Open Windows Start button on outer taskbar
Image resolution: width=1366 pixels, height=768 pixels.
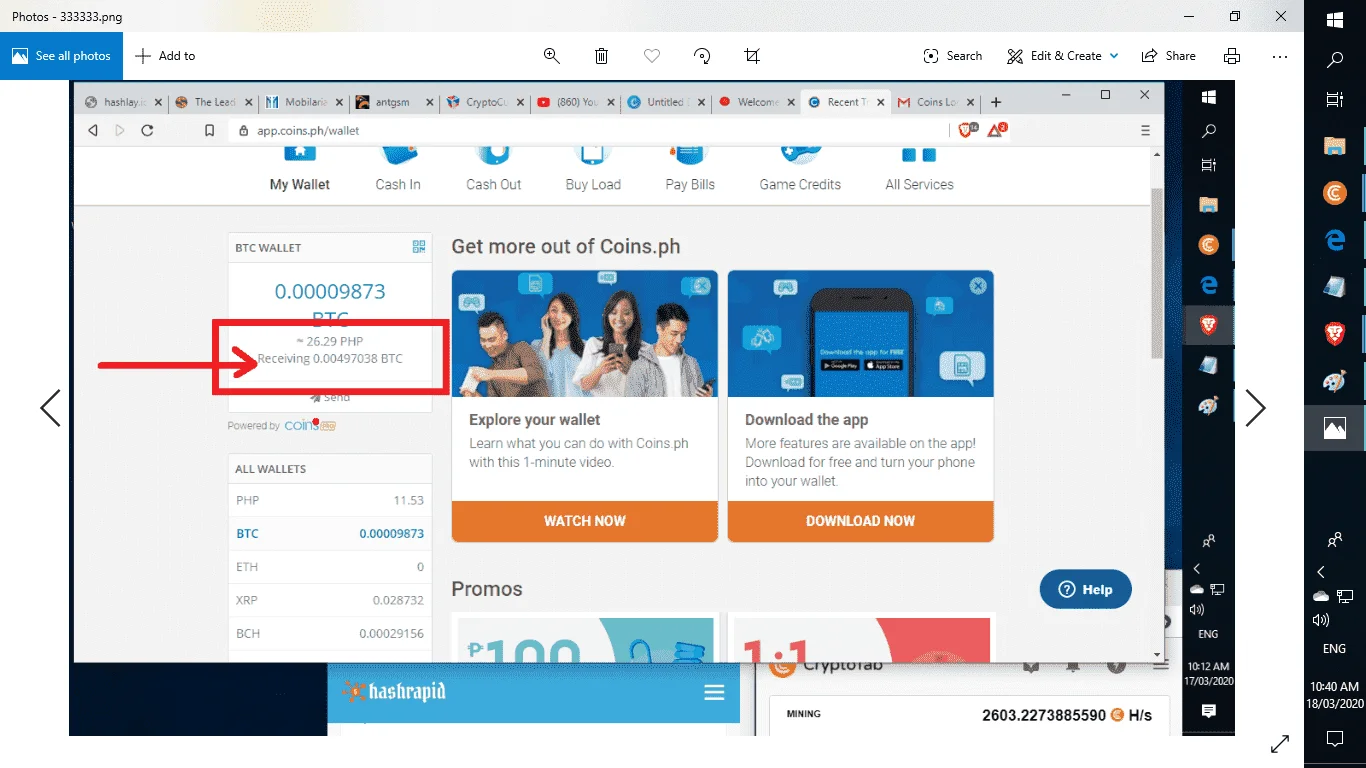point(1335,20)
